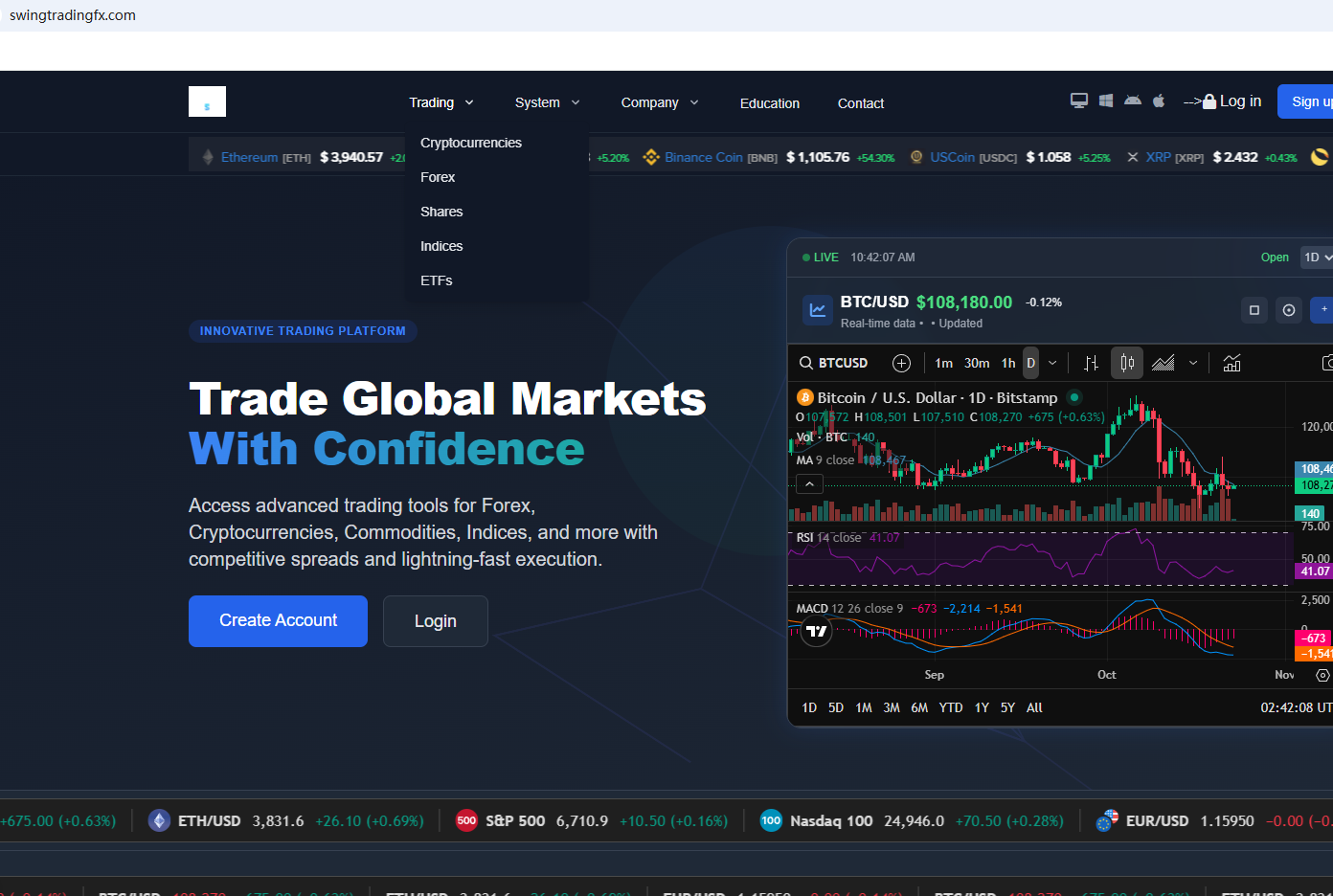Click the compare or add symbol plus icon
The height and width of the screenshot is (896, 1333).
click(x=901, y=363)
